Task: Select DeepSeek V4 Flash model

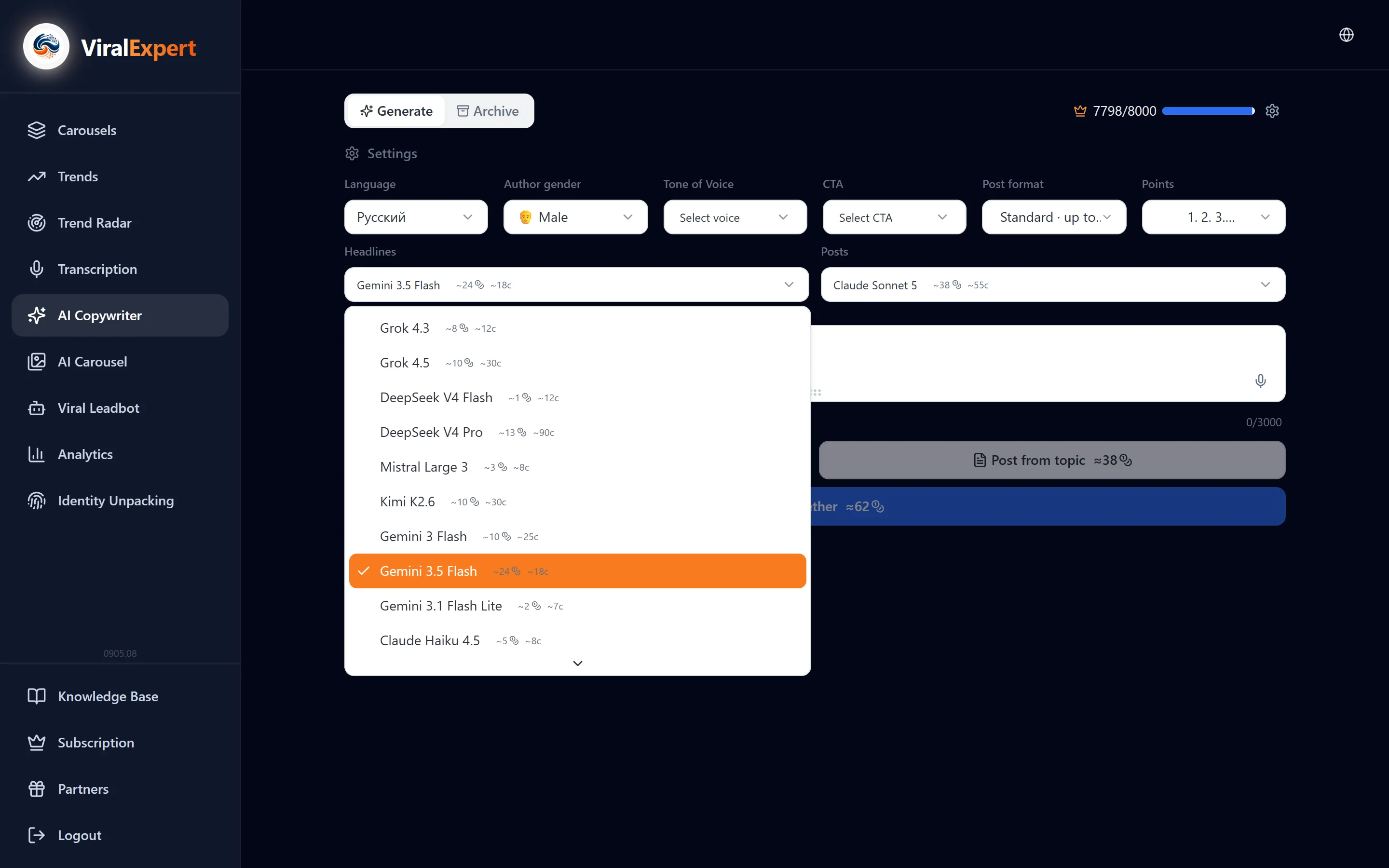Action: [577, 398]
